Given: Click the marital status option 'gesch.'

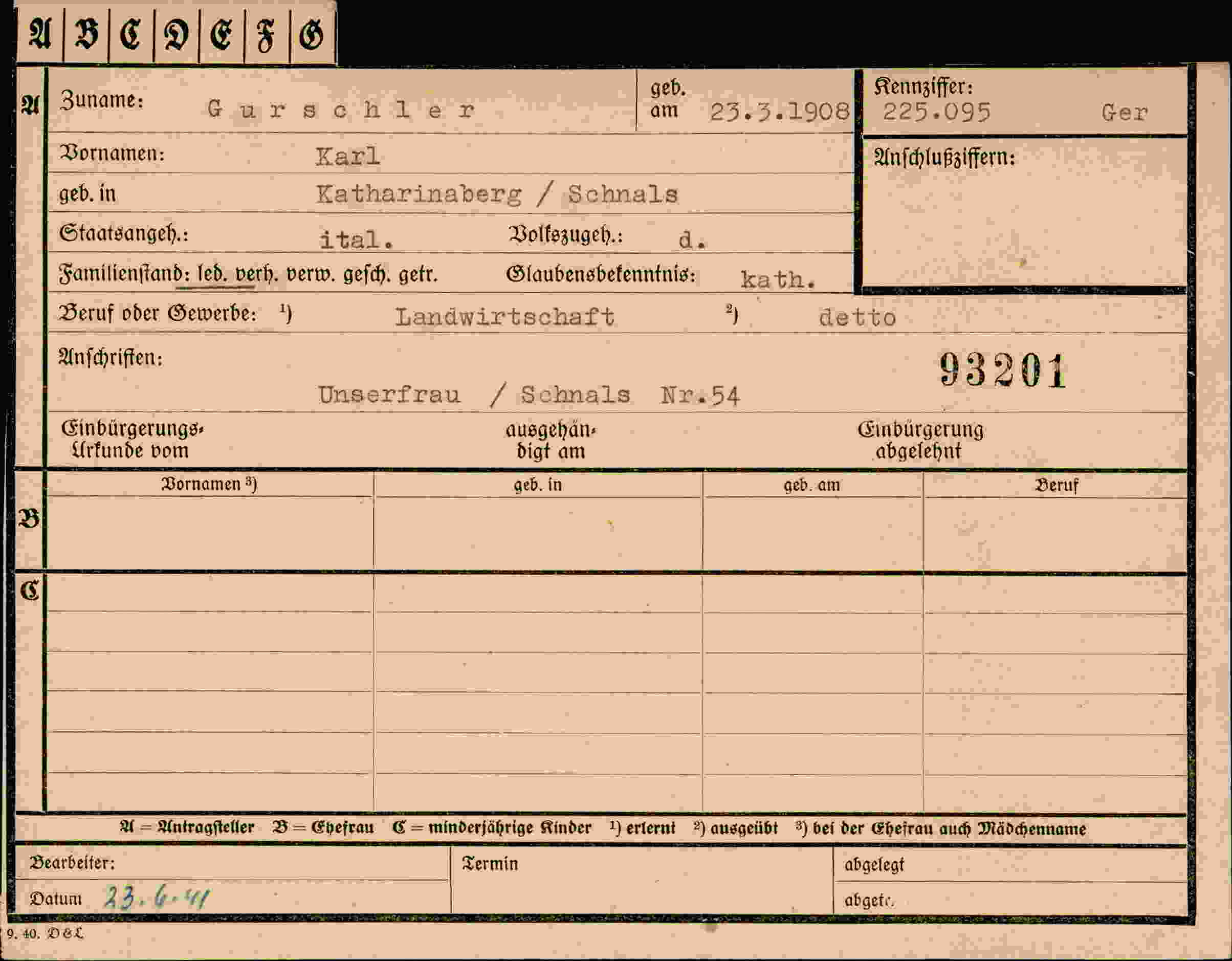Looking at the screenshot, I should click(x=367, y=275).
